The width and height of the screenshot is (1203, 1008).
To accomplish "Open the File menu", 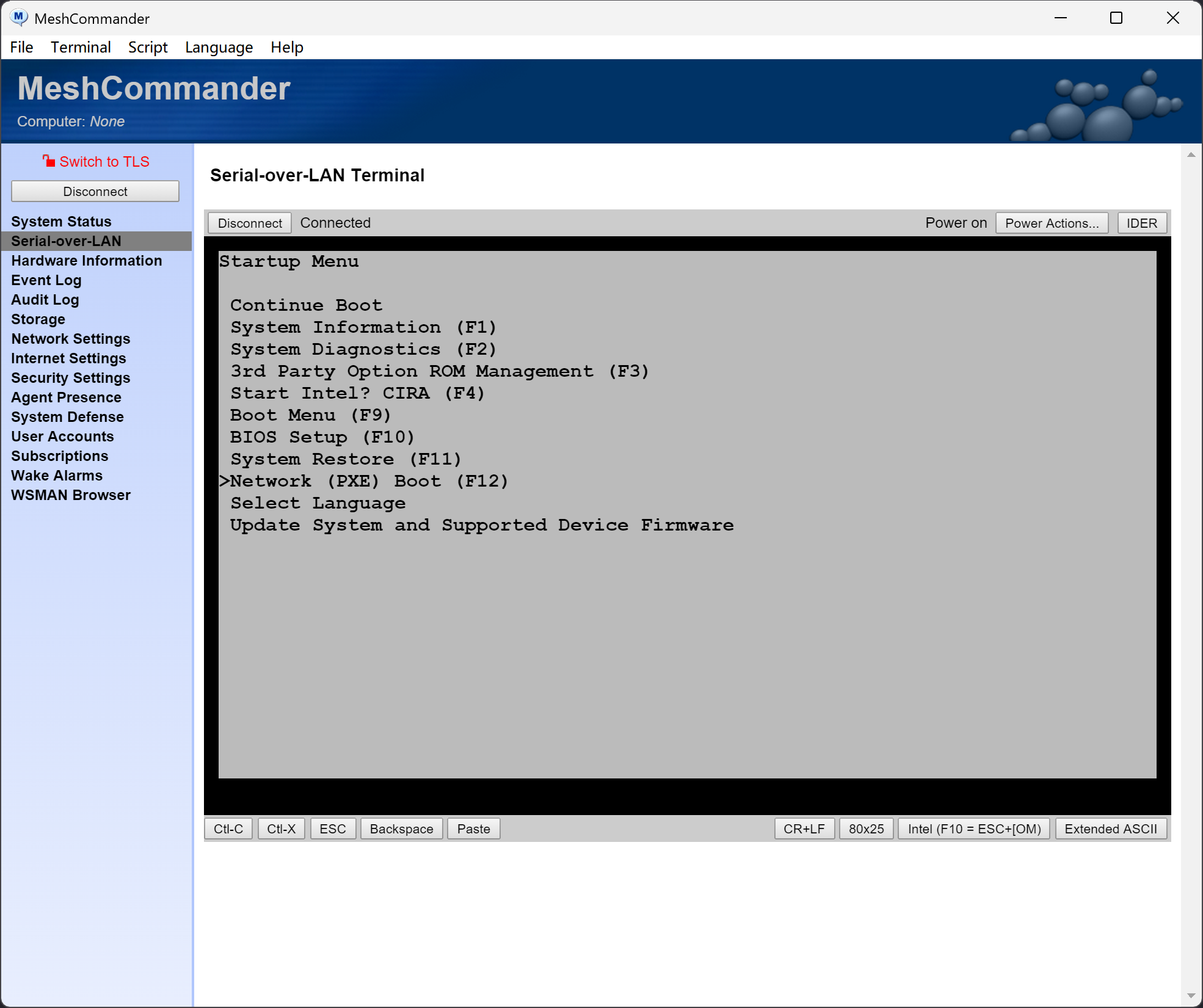I will pos(21,47).
